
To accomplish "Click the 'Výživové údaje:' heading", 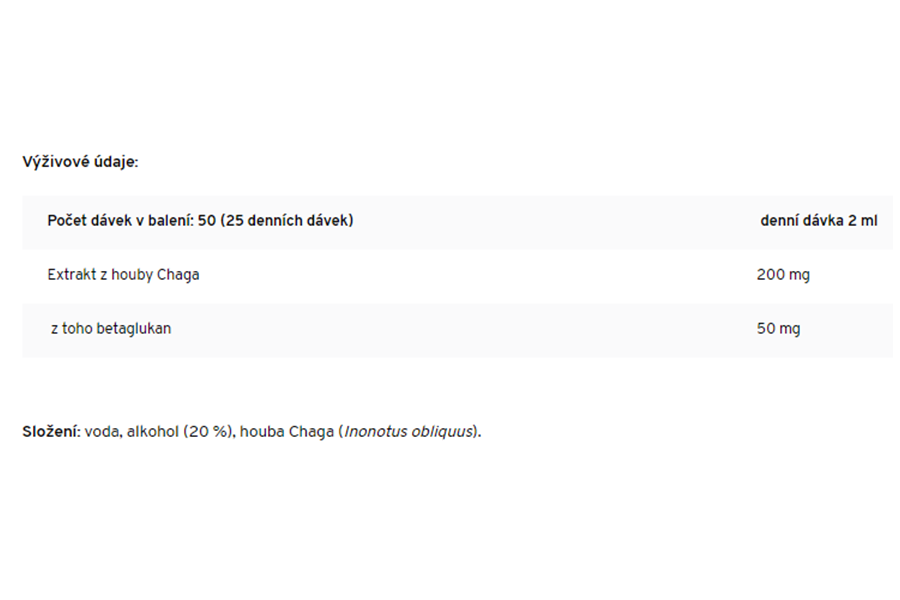I will 80,162.
